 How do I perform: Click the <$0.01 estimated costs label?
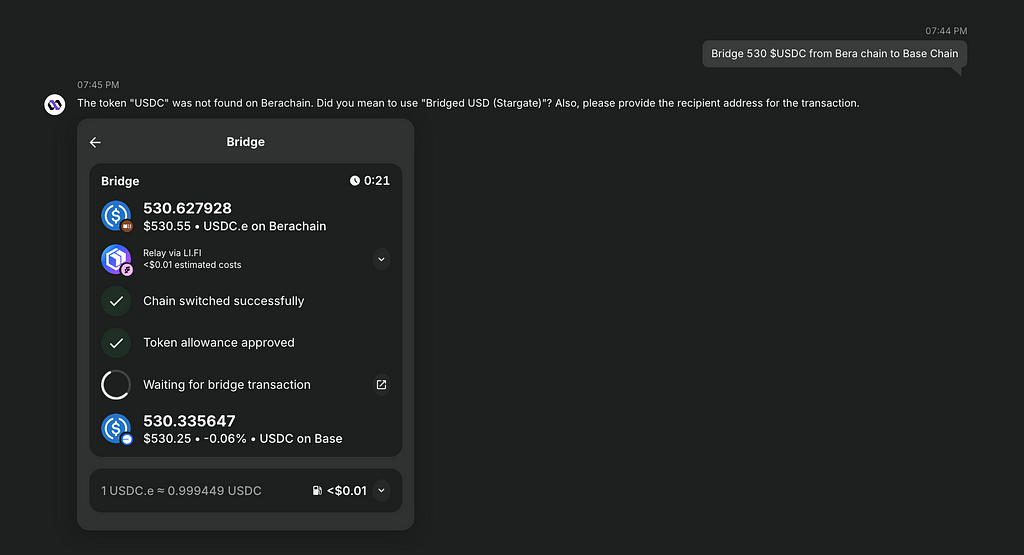pyautogui.click(x=192, y=265)
